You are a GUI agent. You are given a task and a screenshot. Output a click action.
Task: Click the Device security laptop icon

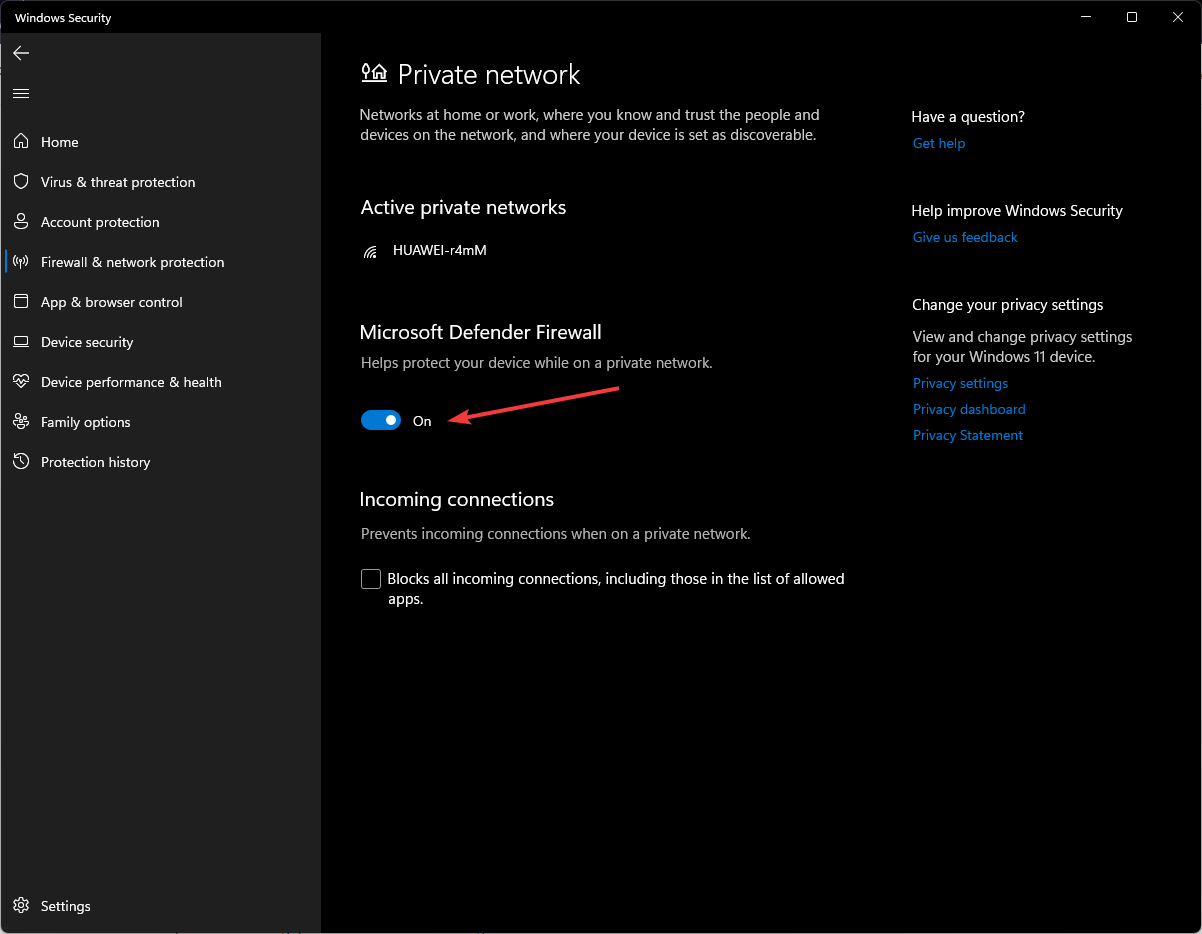point(21,342)
